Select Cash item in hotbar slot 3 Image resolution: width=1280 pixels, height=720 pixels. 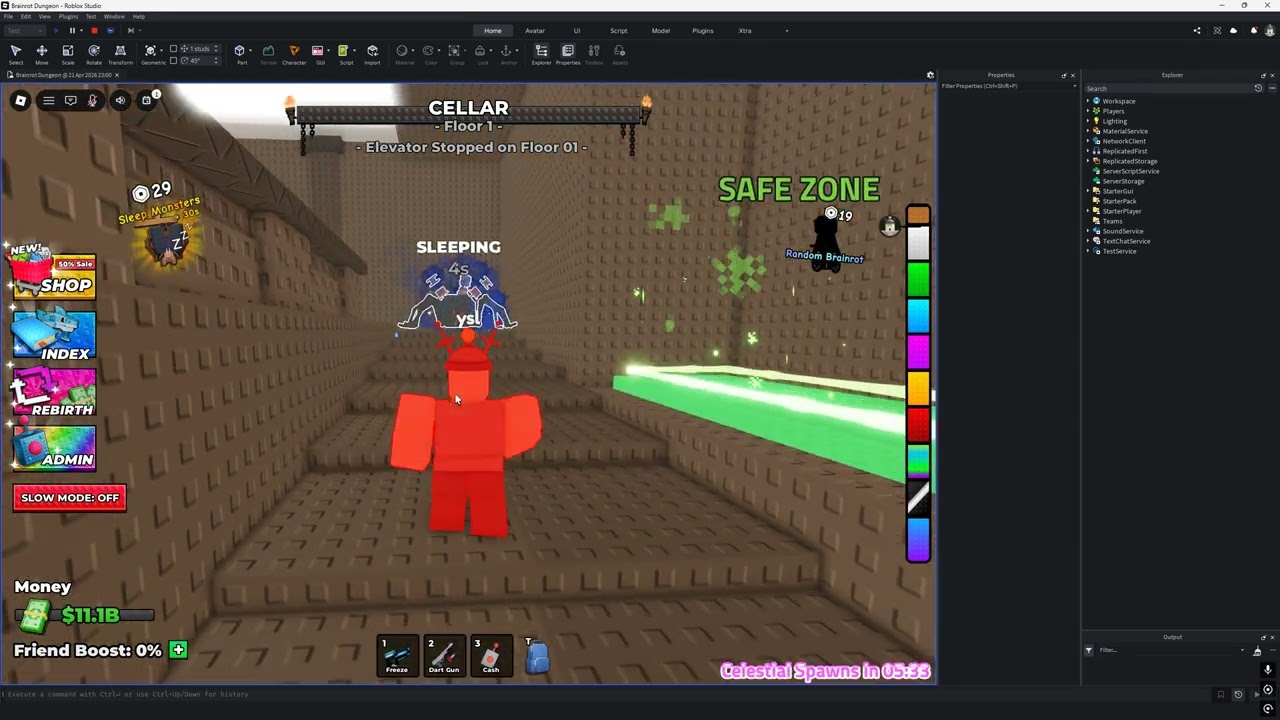[x=491, y=656]
